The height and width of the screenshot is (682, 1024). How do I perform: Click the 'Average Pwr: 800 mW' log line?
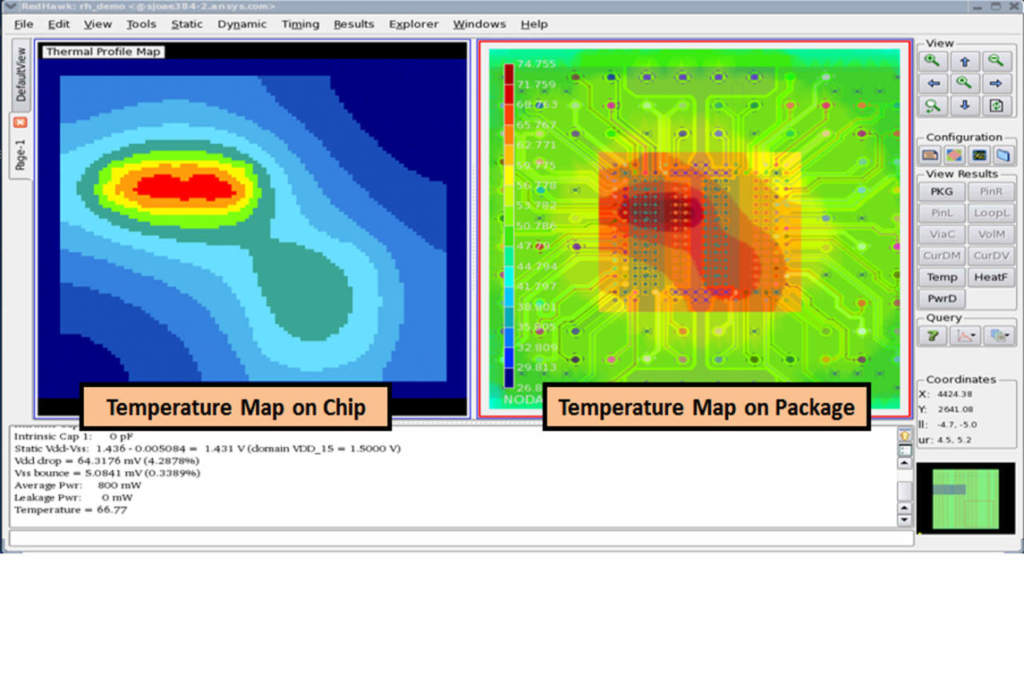pos(78,485)
